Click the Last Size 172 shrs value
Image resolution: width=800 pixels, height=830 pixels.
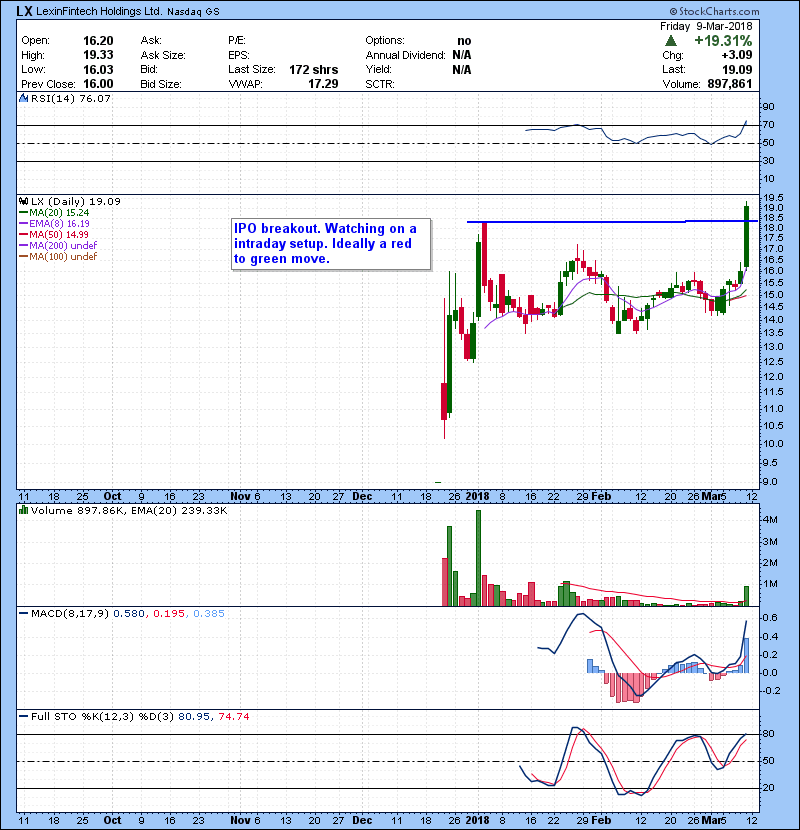[313, 69]
